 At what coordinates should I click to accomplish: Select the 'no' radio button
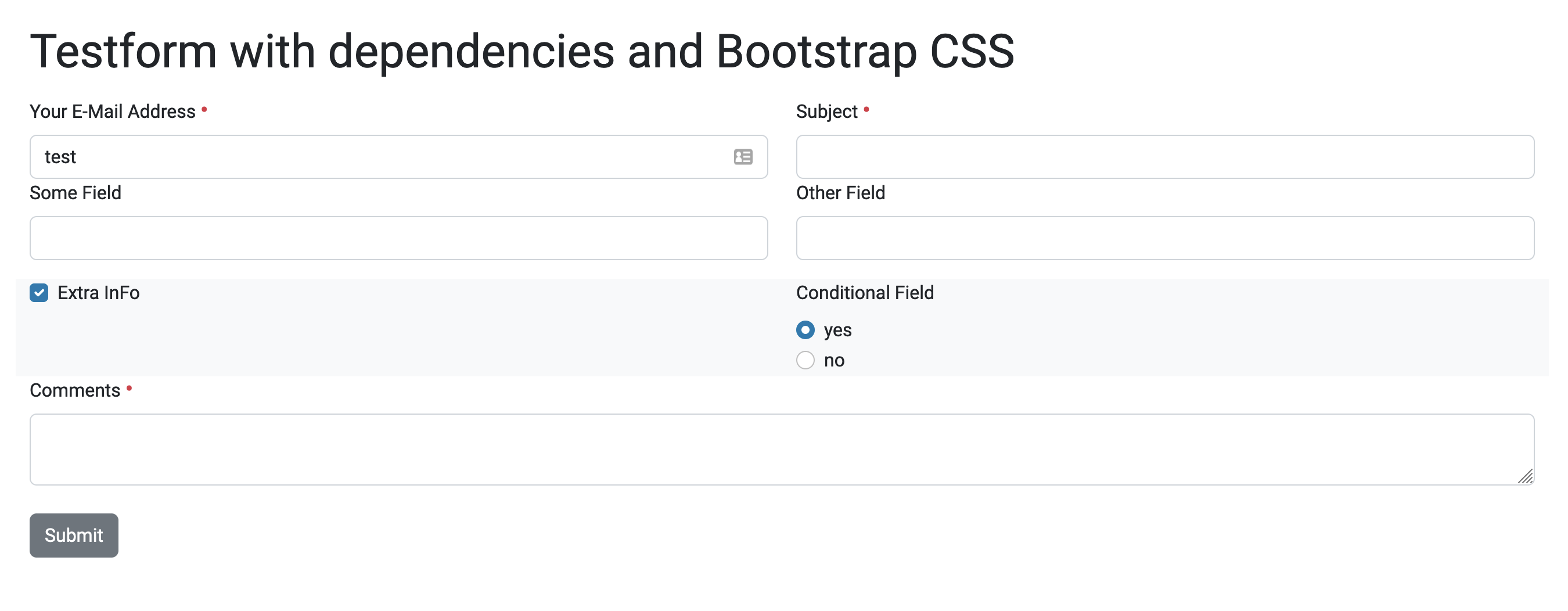point(805,360)
